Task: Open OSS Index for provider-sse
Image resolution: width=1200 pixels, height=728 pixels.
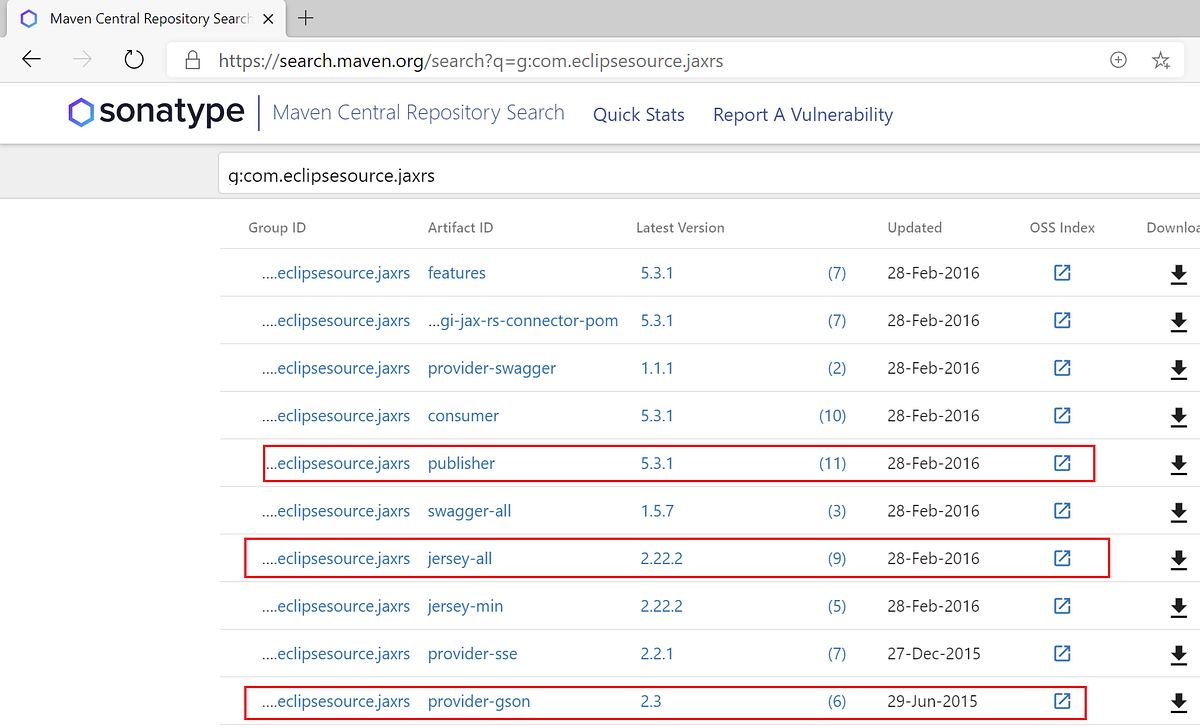Action: pyautogui.click(x=1062, y=653)
